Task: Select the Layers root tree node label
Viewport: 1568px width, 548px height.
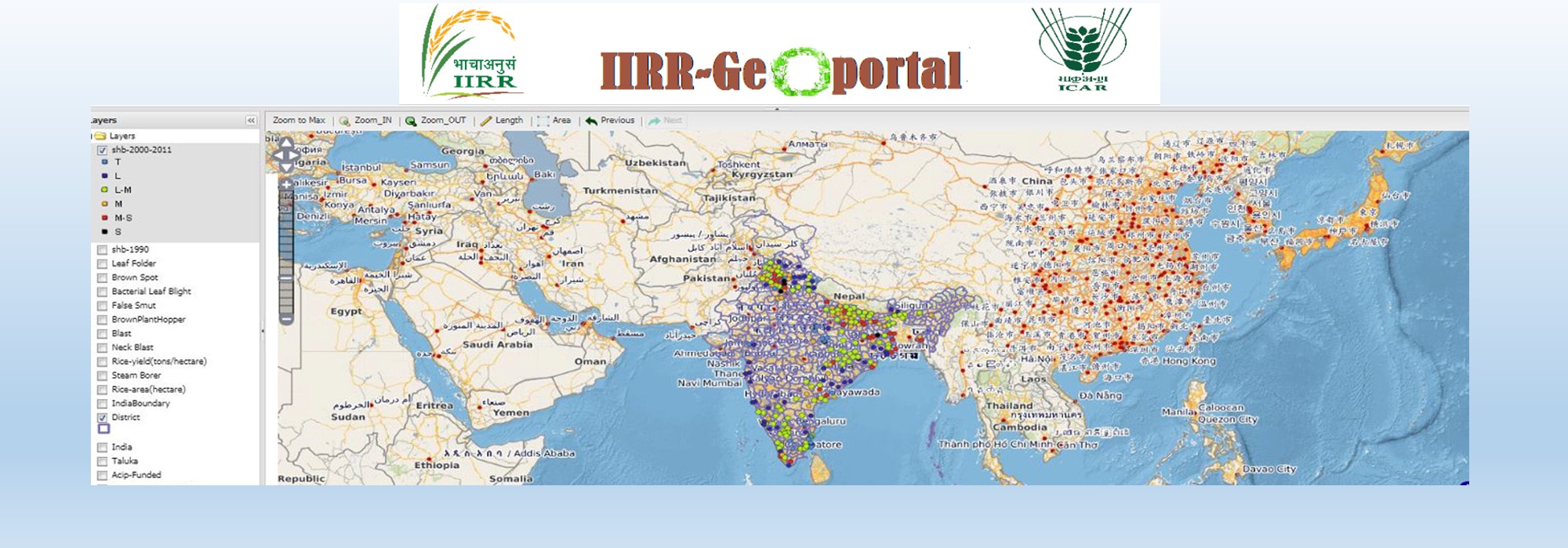Action: click(x=122, y=136)
